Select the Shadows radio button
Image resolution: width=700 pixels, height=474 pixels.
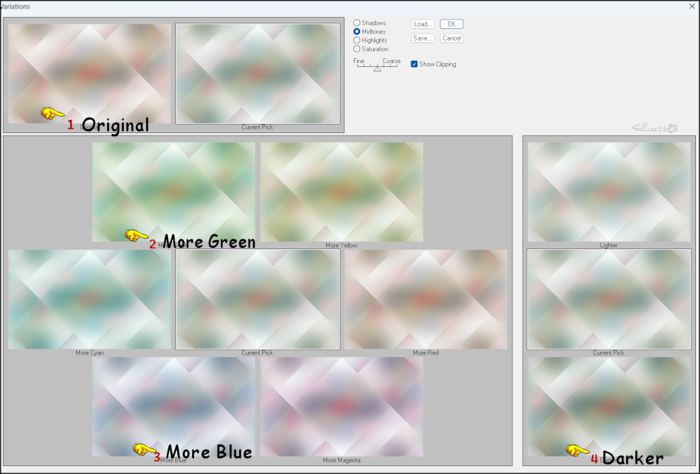[357, 23]
